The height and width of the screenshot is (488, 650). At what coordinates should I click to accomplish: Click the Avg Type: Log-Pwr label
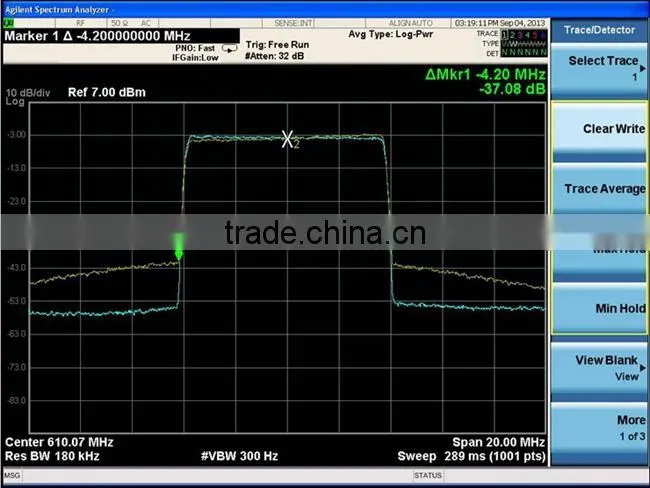pyautogui.click(x=390, y=34)
